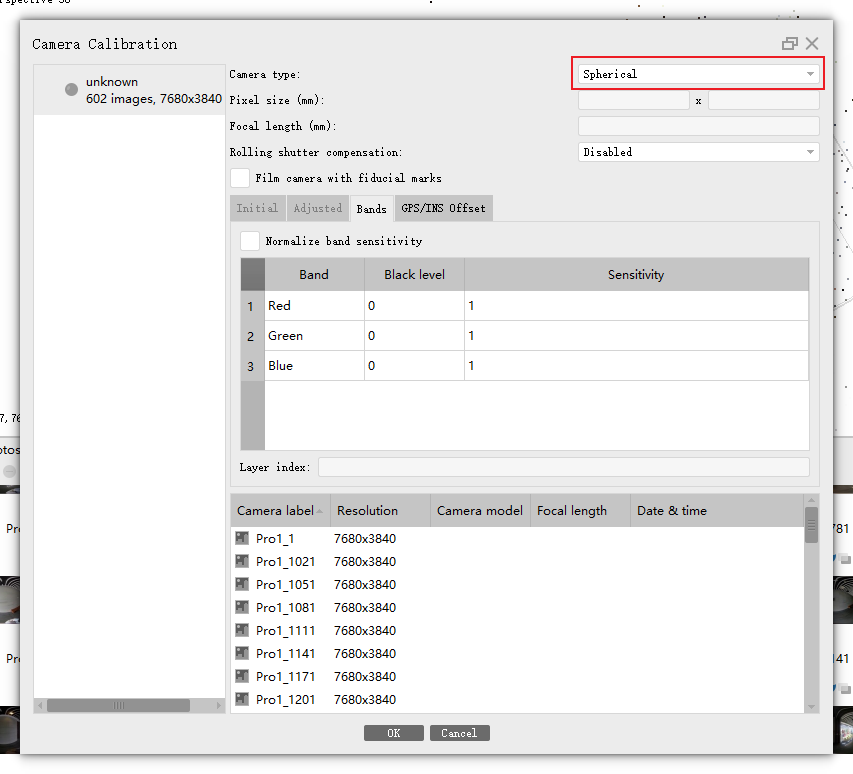Switch to the Initial tab

click(257, 208)
